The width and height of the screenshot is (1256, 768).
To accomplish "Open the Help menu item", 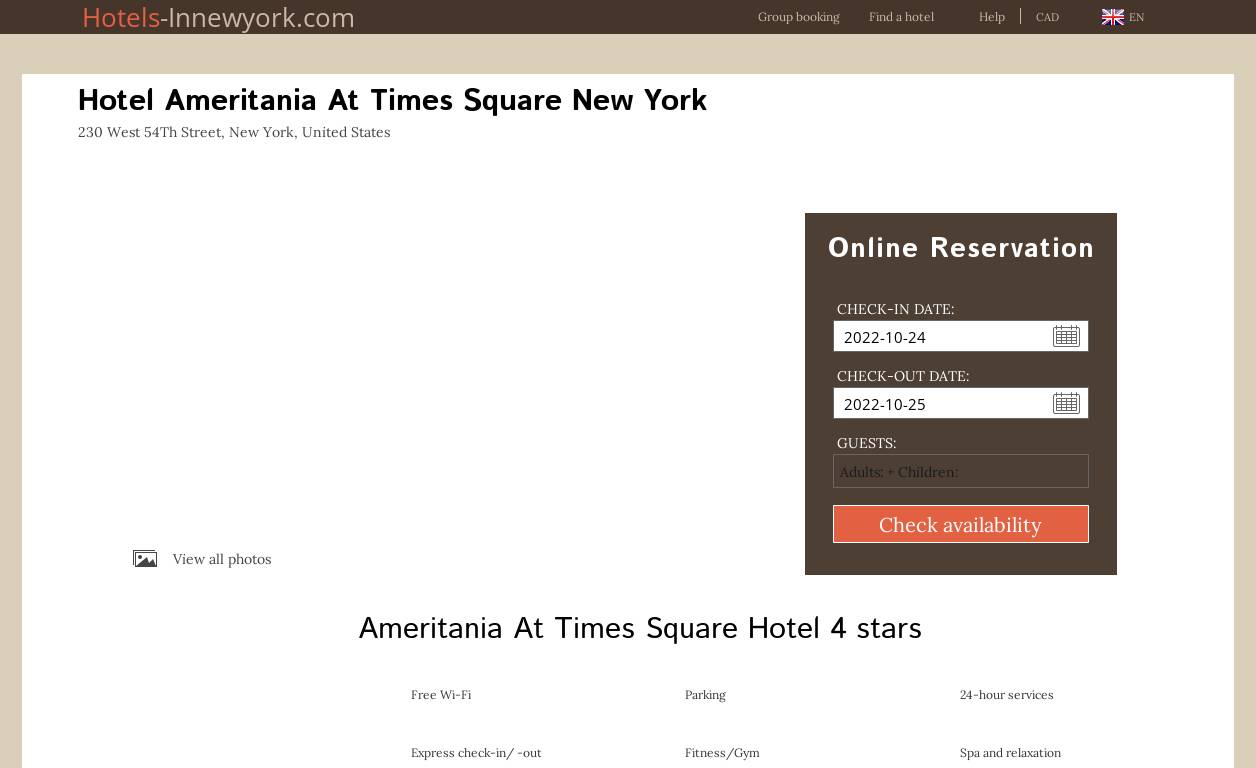I will tap(991, 17).
